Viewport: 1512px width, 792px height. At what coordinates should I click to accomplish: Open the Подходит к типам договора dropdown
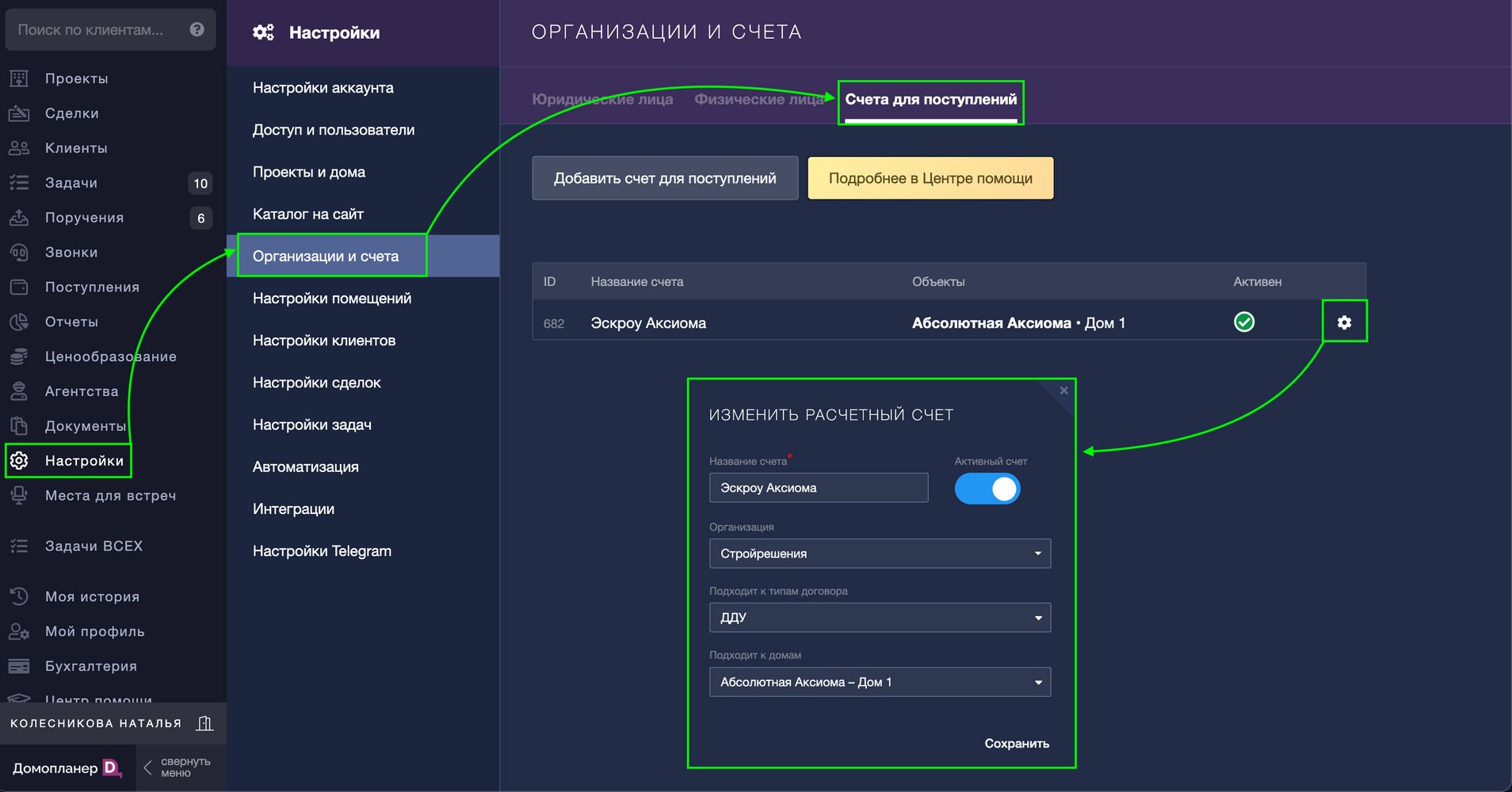(x=880, y=618)
